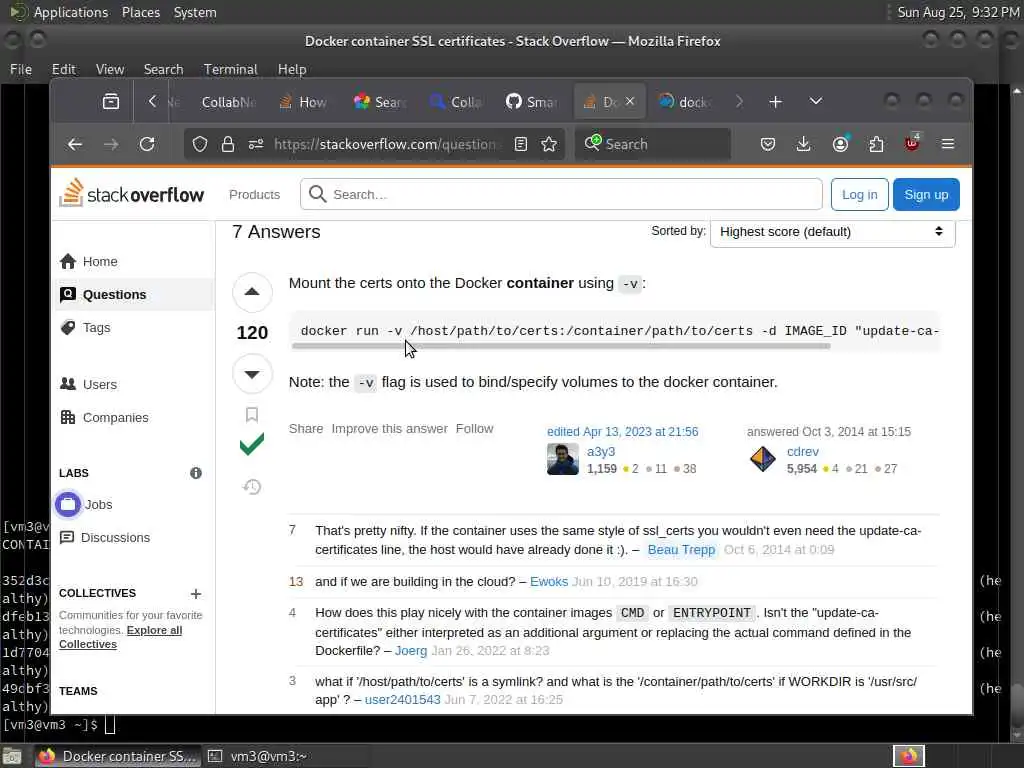Share the accepted answer
Viewport: 1024px width, 768px height.
click(306, 429)
